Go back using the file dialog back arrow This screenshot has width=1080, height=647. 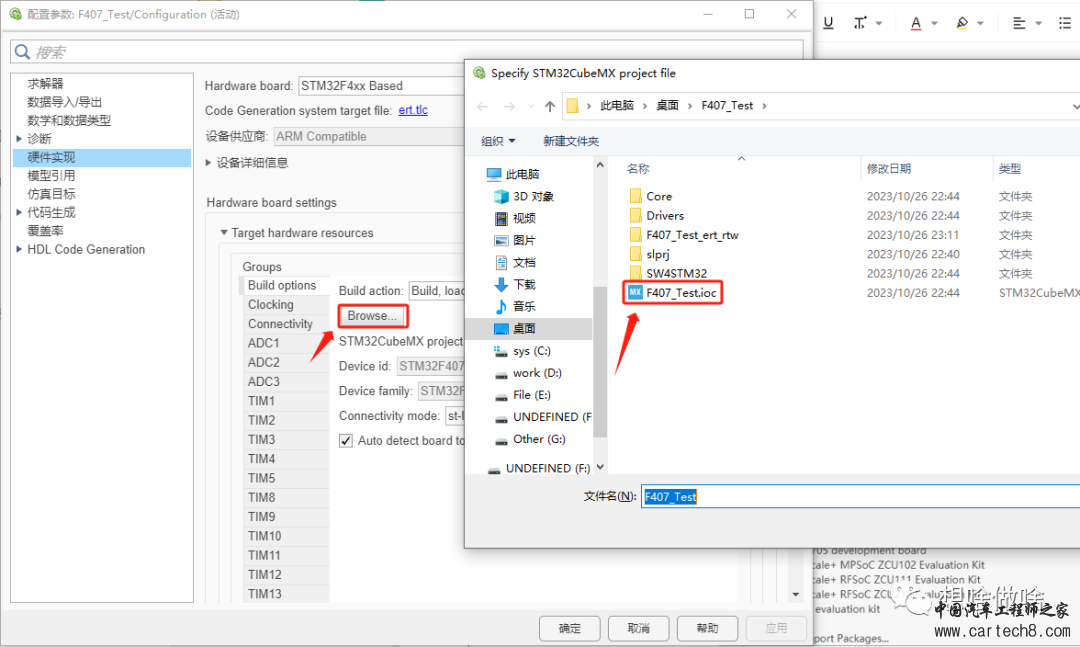482,106
